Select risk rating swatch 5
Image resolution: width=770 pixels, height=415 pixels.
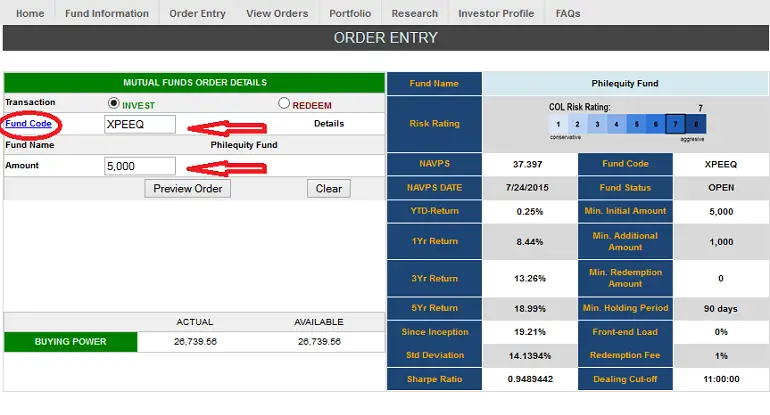[x=636, y=124]
